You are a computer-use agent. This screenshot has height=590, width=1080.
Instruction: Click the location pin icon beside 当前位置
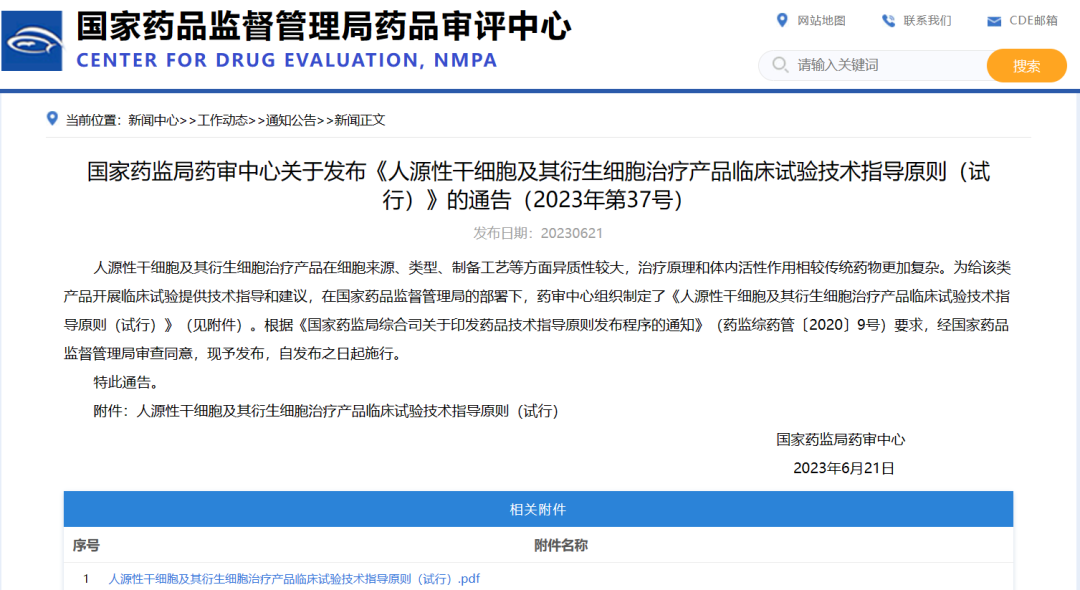click(52, 118)
